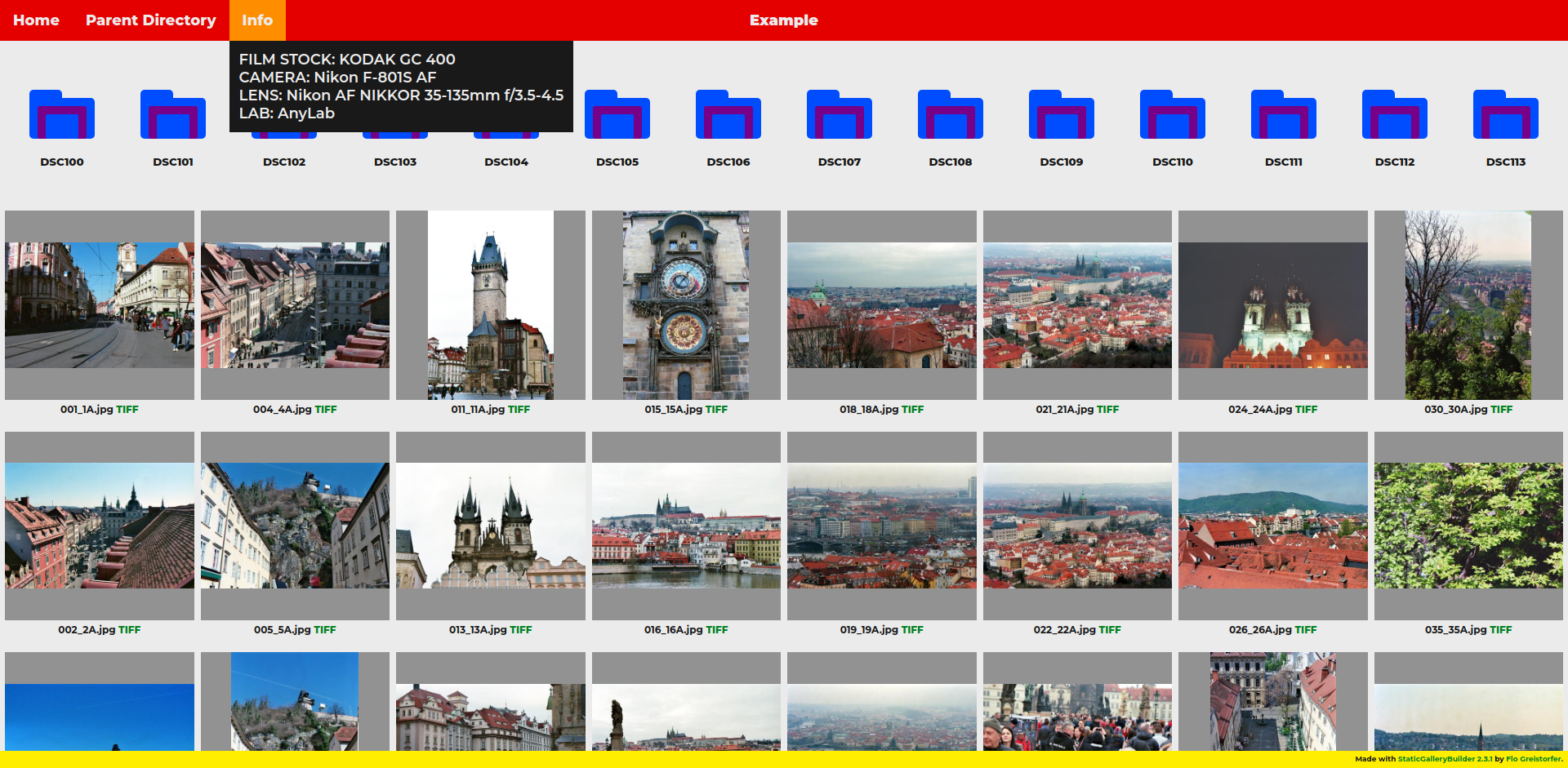Open TIFF link for 001_1A.jpg
Screen dimensions: 1568x768
127,410
